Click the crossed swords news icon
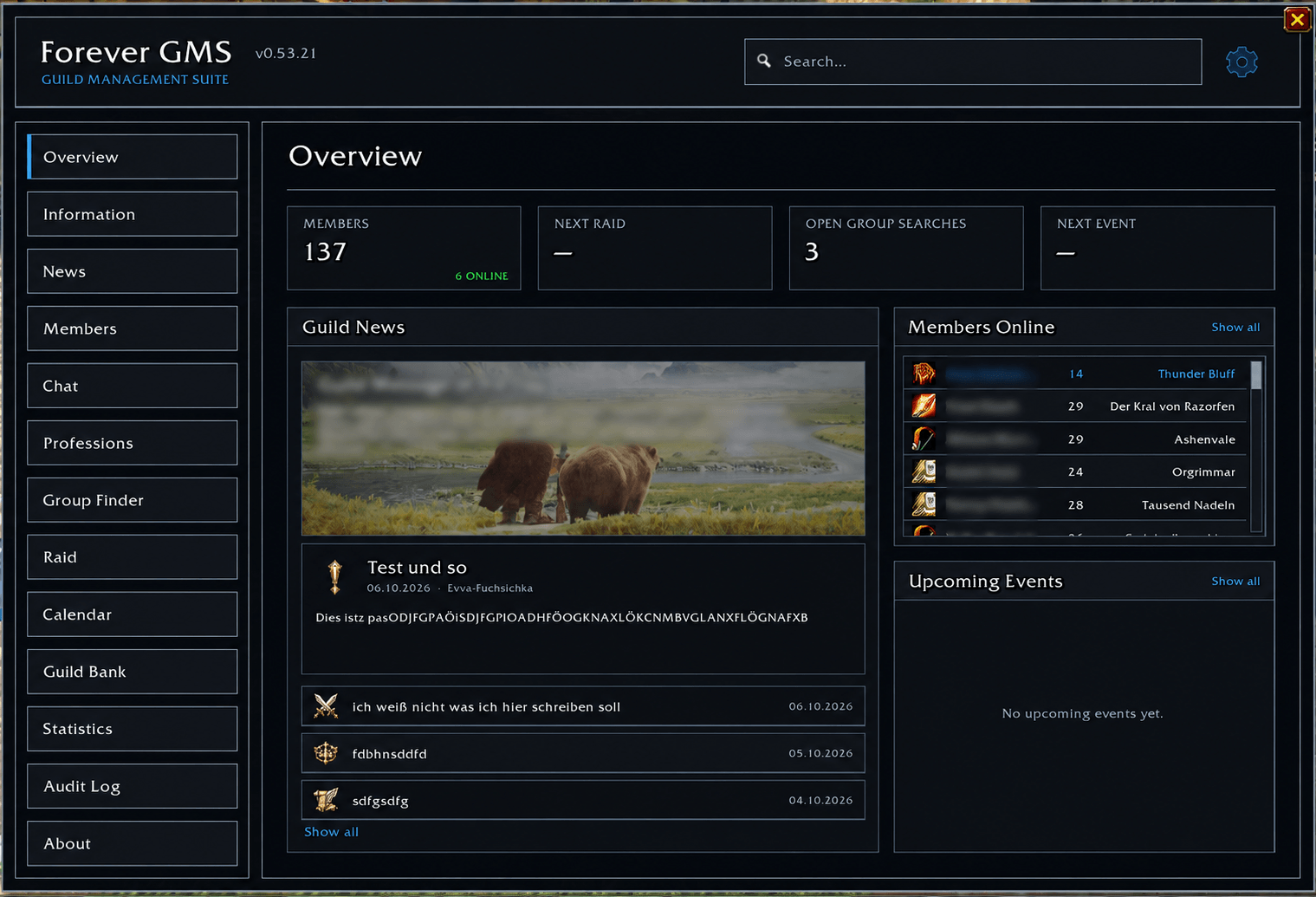The height and width of the screenshot is (897, 1316). (x=326, y=706)
